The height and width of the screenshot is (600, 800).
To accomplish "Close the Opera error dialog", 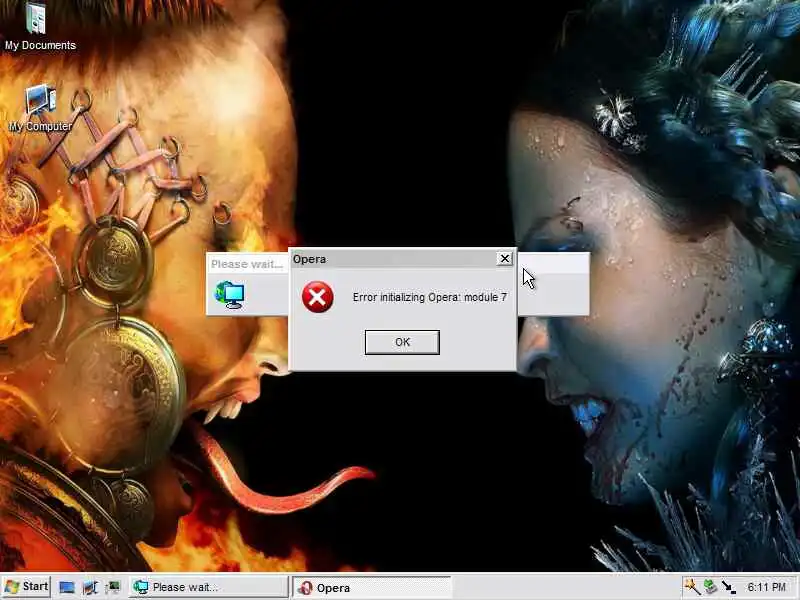I will [x=504, y=259].
